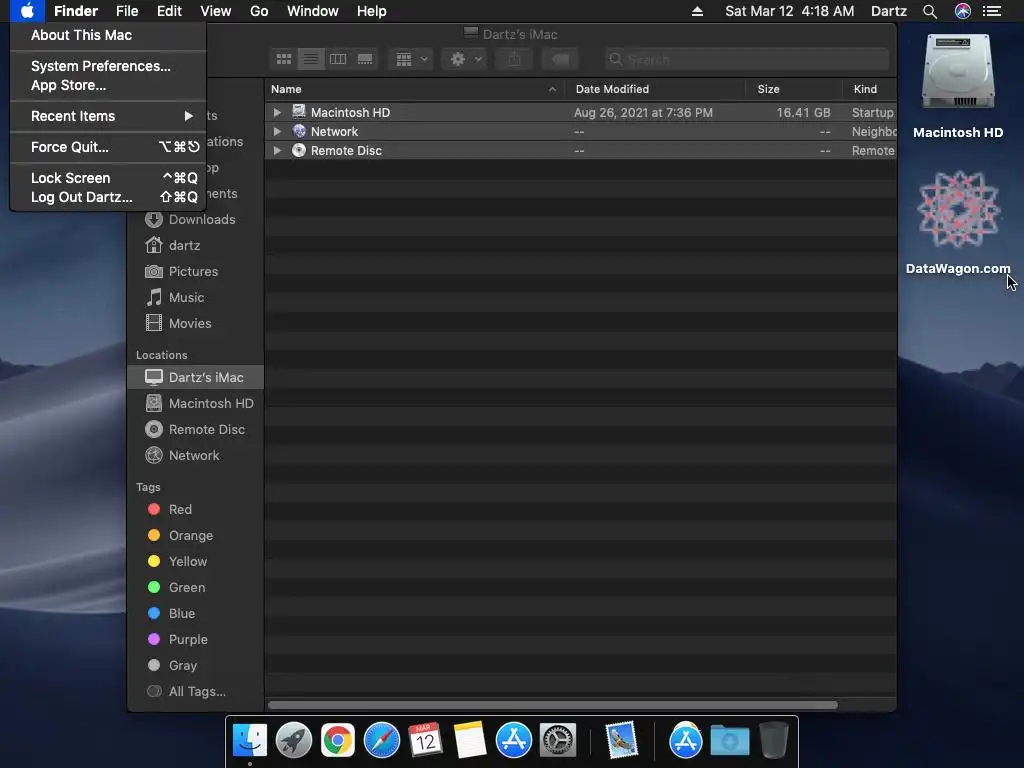Open Trash in the Dock

coord(773,741)
